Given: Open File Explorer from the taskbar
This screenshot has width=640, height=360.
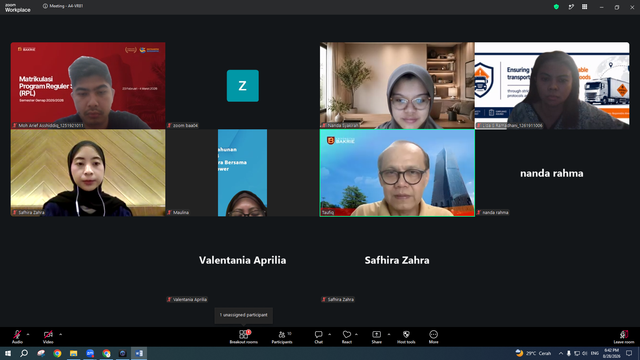Looking at the screenshot, I should coord(73,353).
